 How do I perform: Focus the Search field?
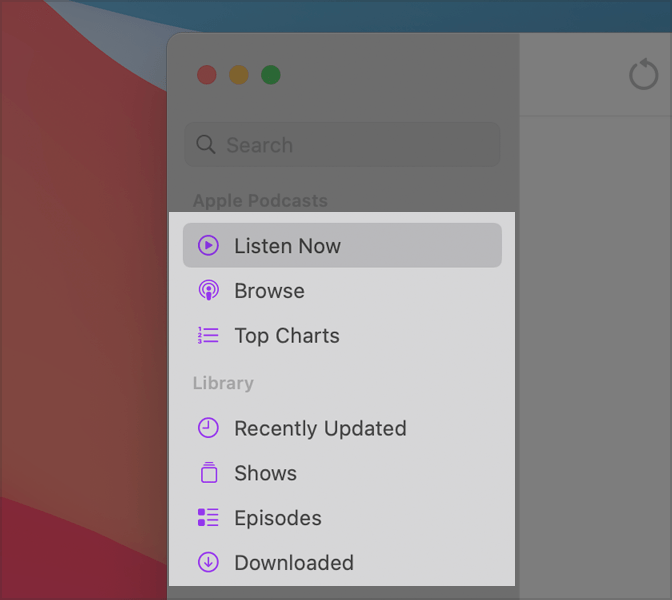[342, 144]
